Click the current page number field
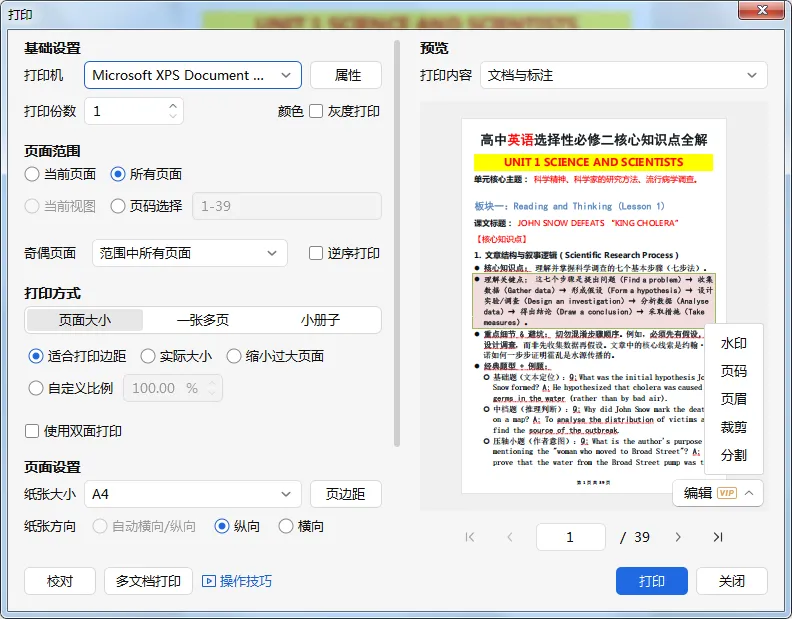Image resolution: width=792 pixels, height=619 pixels. 571,537
